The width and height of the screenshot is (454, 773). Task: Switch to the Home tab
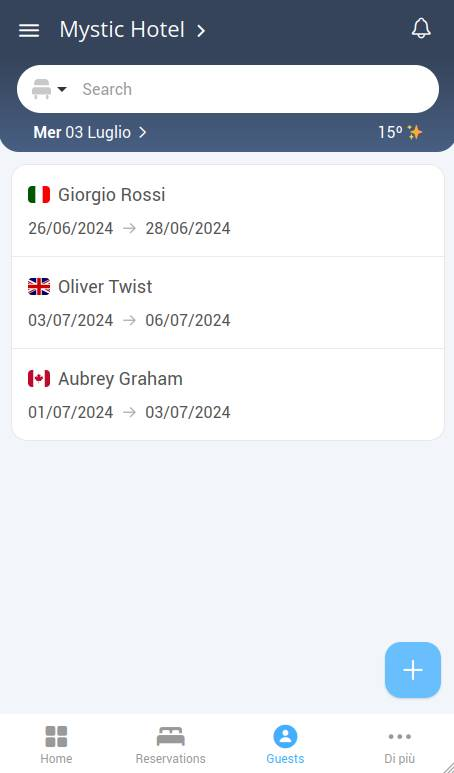tap(56, 744)
